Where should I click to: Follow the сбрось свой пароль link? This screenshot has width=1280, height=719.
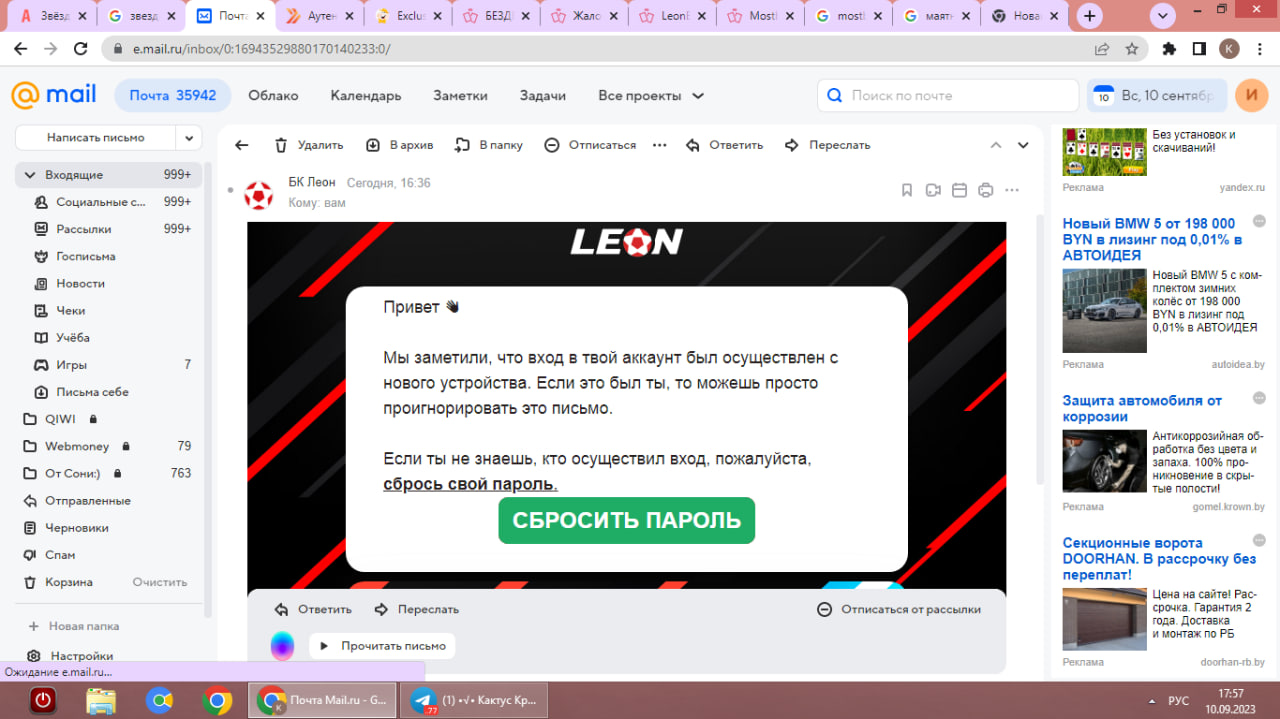click(470, 484)
